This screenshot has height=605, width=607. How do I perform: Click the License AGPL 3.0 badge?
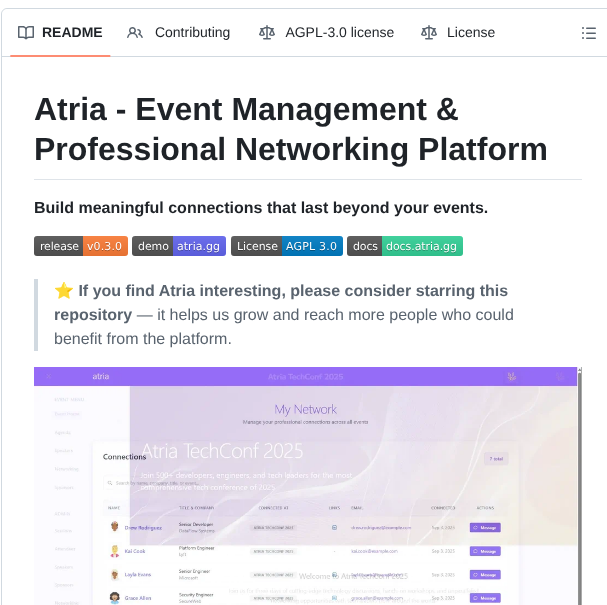(286, 246)
